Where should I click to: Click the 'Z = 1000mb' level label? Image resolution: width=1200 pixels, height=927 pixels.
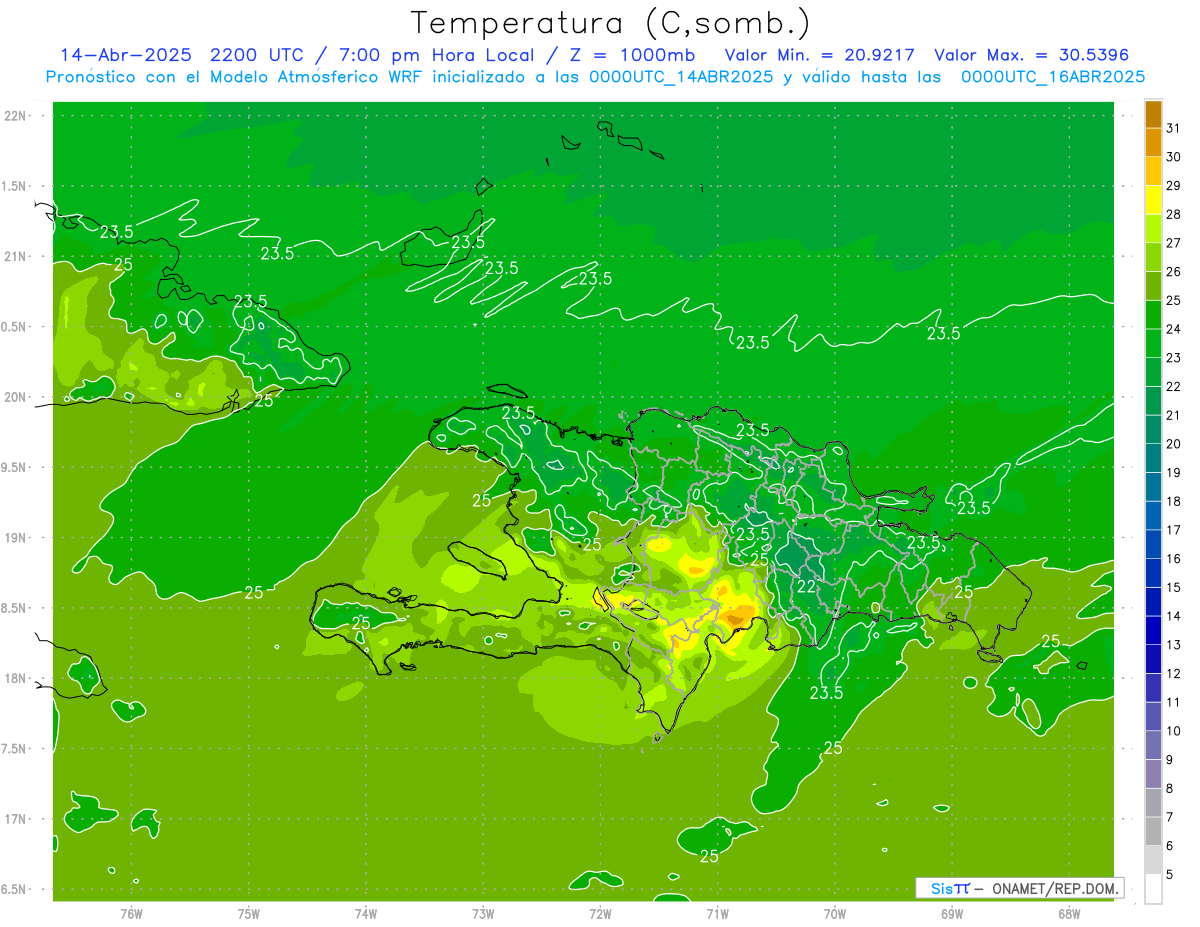[633, 55]
